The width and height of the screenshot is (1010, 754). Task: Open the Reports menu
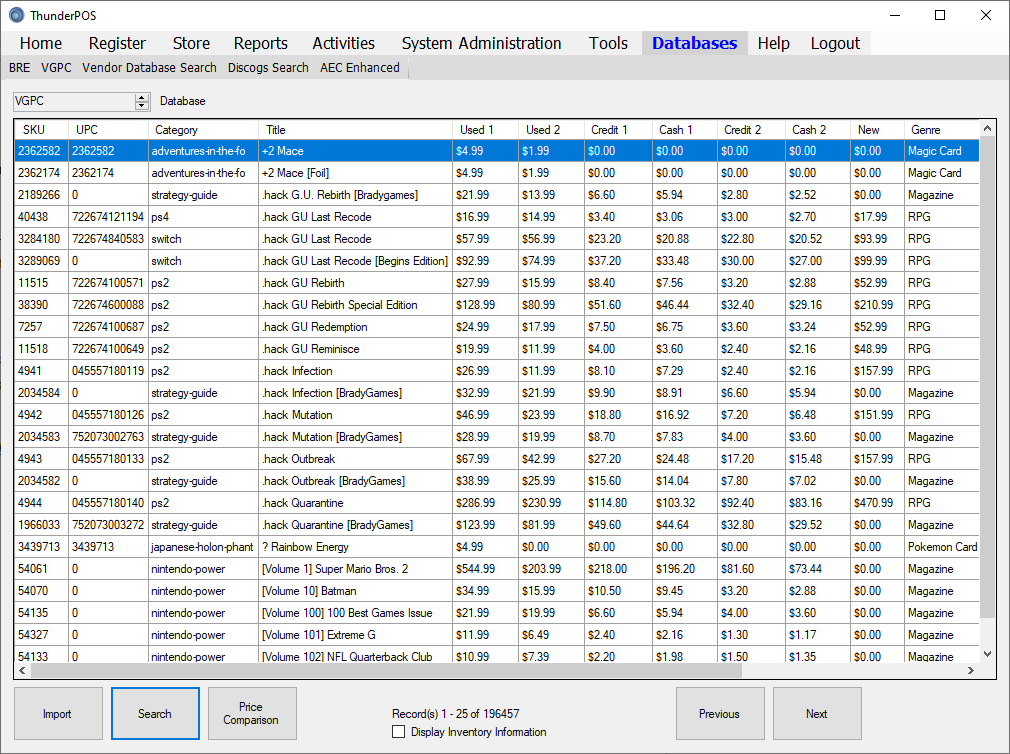click(260, 43)
